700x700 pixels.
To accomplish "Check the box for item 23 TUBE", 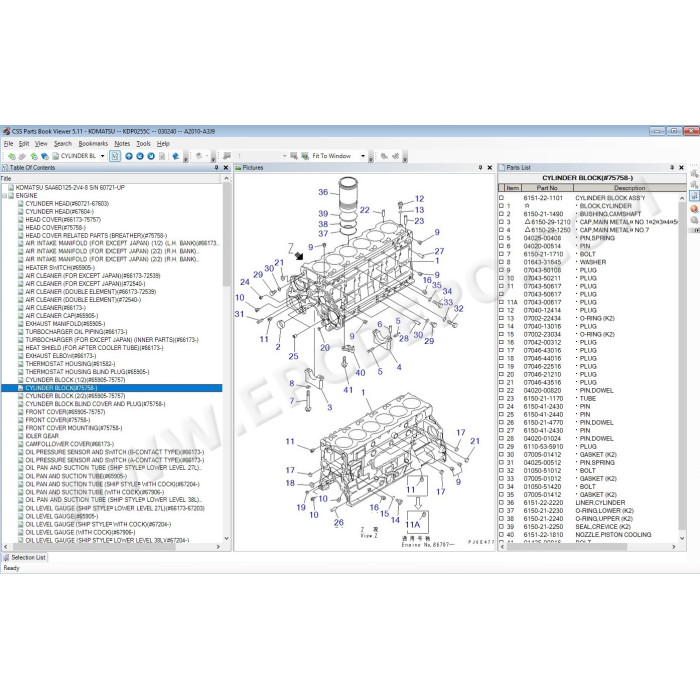I will coord(501,399).
